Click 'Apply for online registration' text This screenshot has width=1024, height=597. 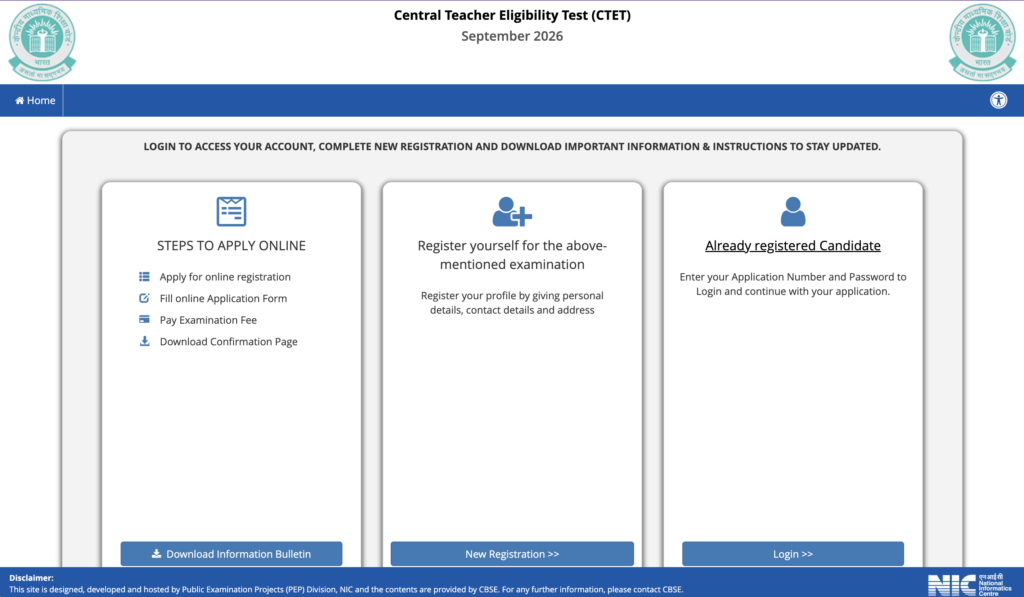tap(225, 277)
